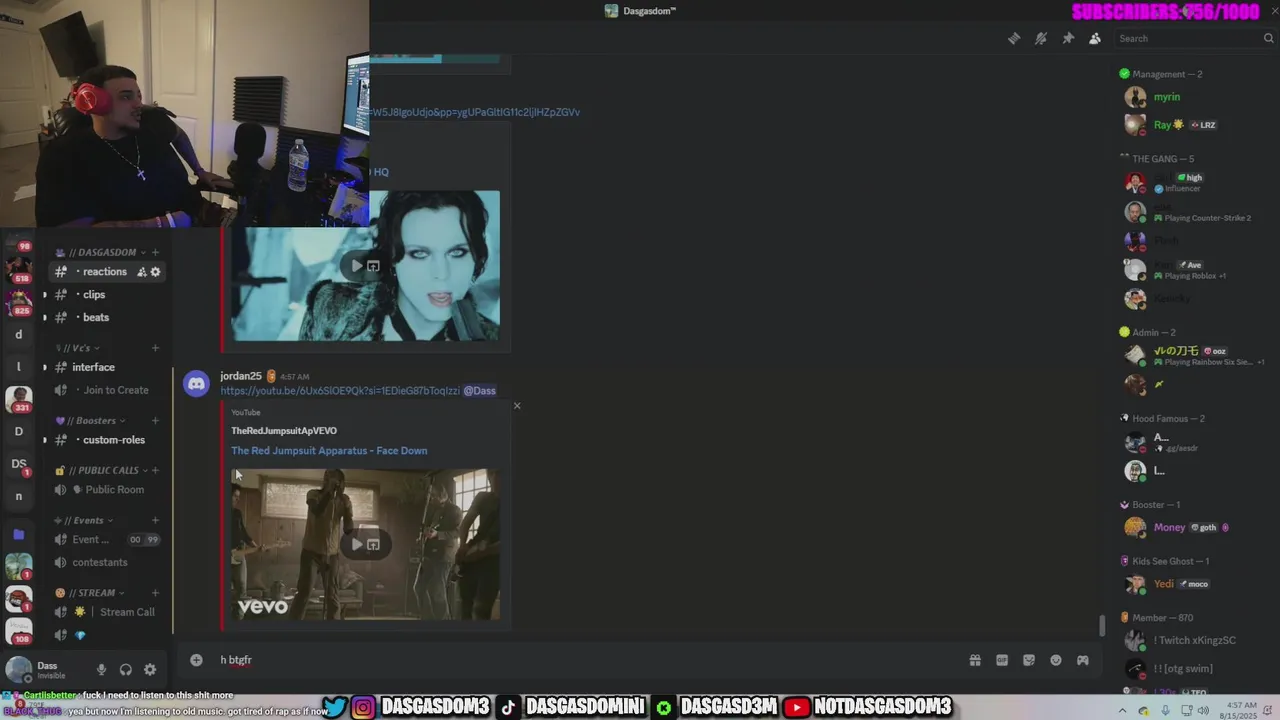Show pinned messages via pin icon

(x=1068, y=38)
